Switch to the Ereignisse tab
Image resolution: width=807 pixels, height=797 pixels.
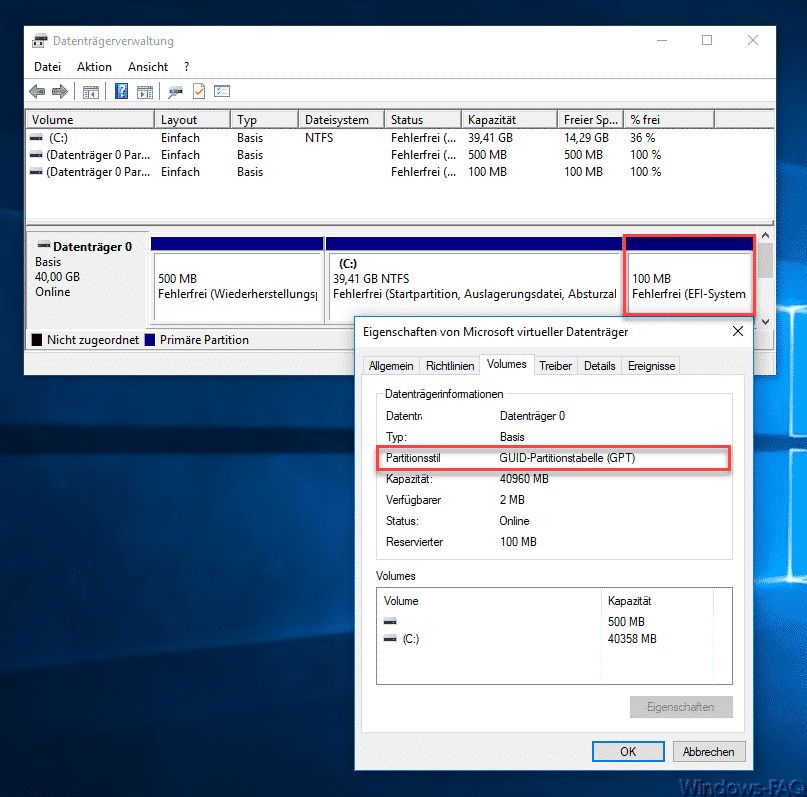point(650,365)
